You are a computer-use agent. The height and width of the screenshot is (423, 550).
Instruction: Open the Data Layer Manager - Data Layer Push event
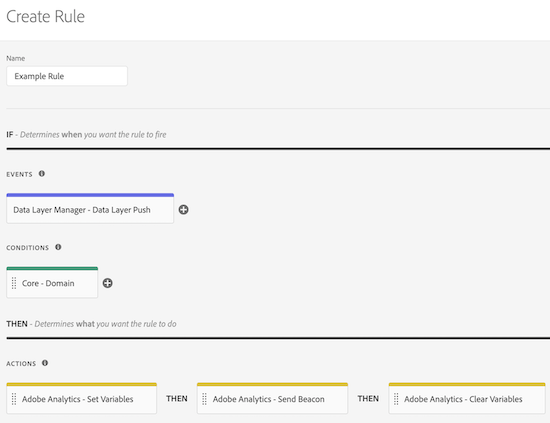[90, 208]
